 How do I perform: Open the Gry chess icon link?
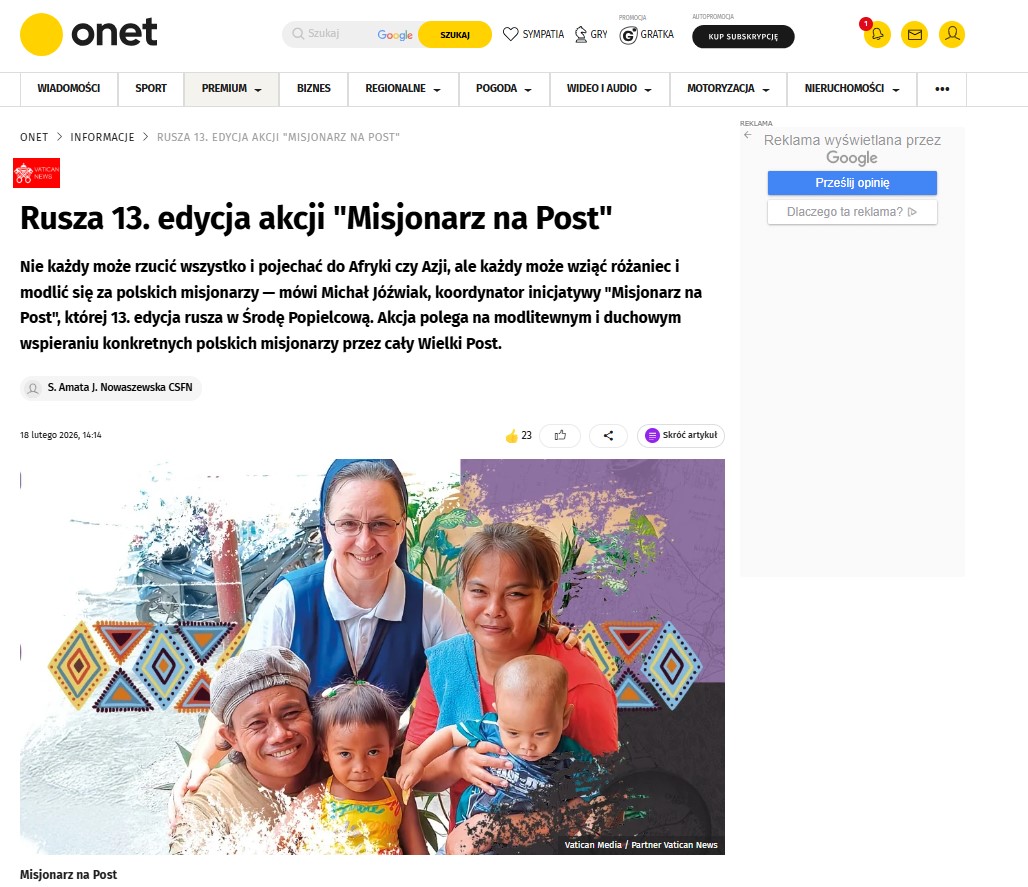(x=591, y=34)
